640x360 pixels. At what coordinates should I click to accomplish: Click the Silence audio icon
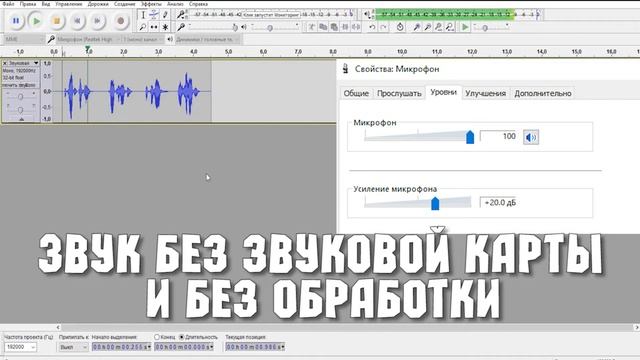(x=356, y=27)
